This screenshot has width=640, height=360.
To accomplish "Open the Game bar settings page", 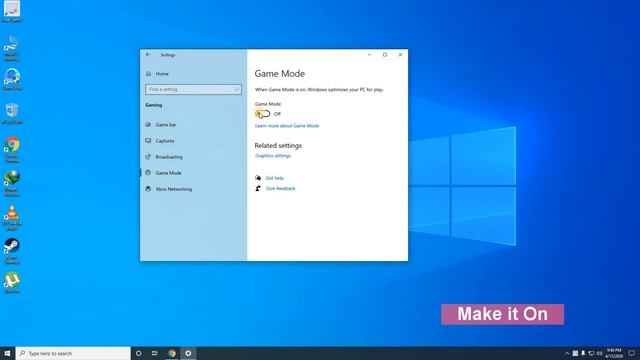I will [166, 124].
